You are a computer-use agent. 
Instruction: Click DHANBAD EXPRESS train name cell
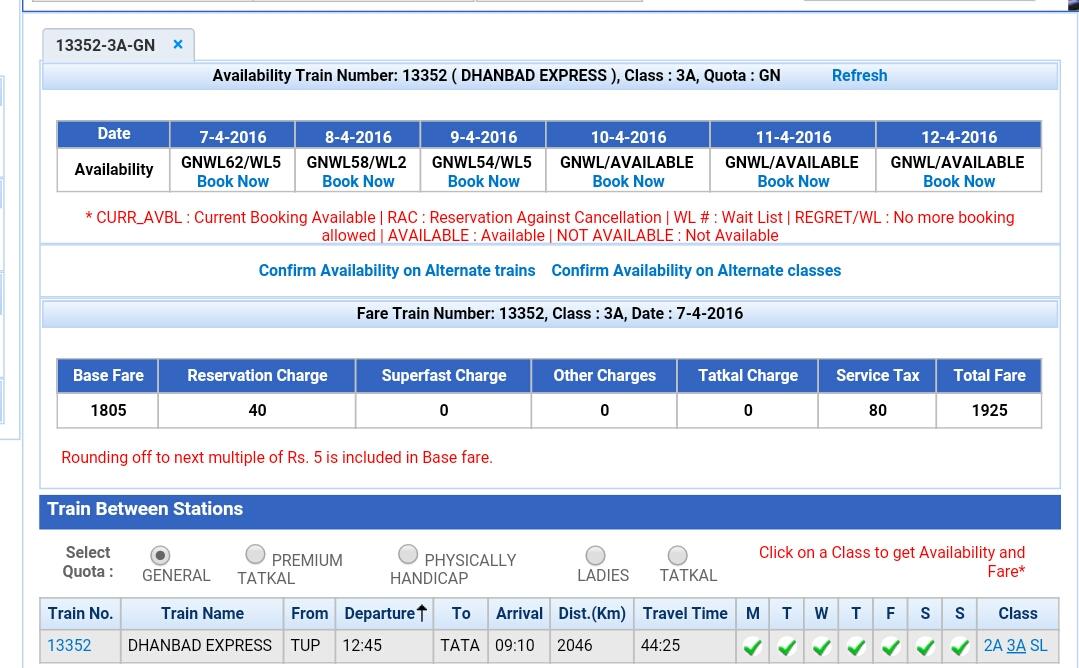pos(200,646)
